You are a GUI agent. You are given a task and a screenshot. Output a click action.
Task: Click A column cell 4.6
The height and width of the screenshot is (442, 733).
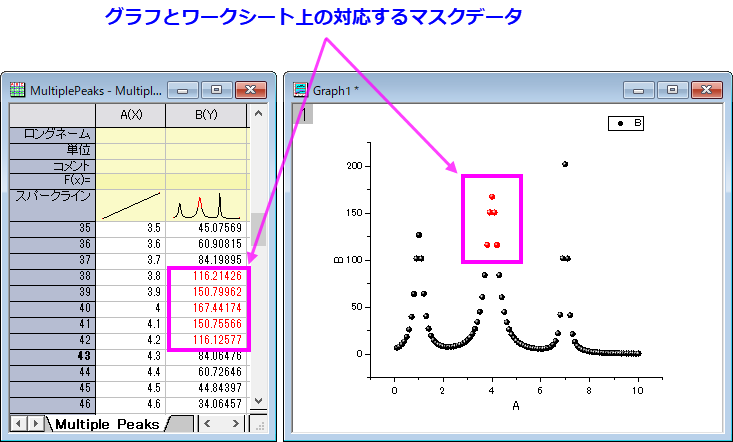pyautogui.click(x=131, y=404)
